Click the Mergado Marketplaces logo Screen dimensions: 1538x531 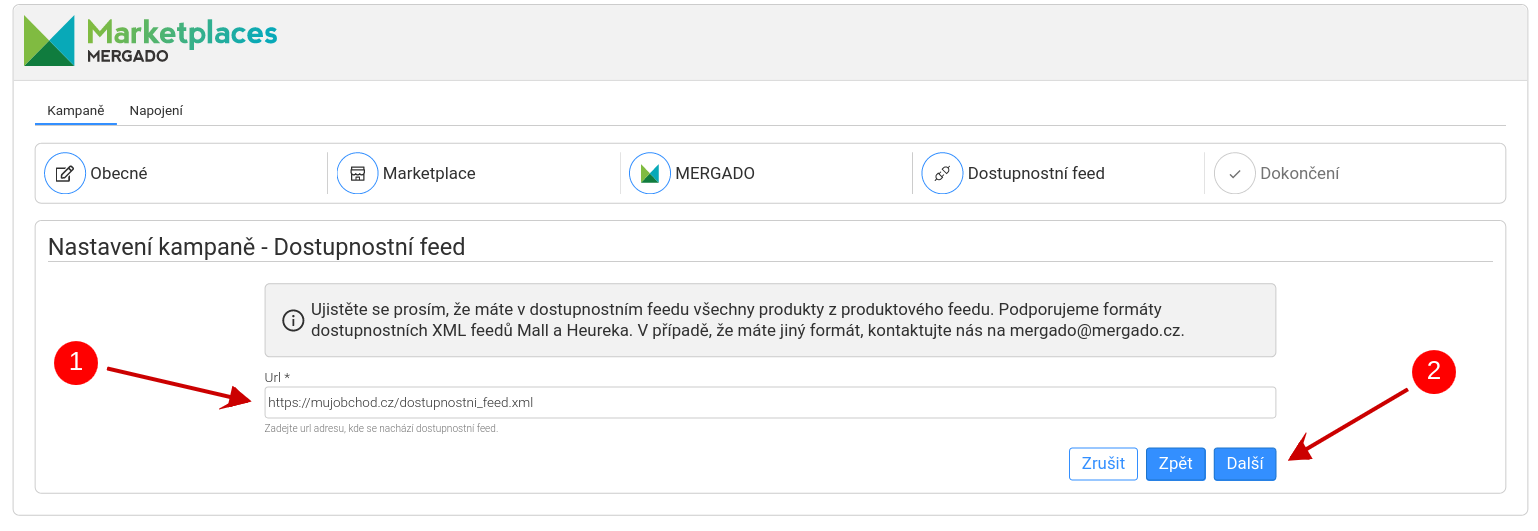[150, 41]
